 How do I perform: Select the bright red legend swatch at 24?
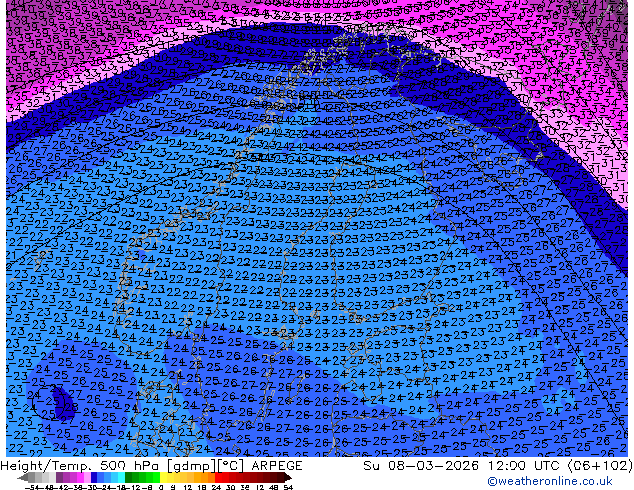pos(218,477)
